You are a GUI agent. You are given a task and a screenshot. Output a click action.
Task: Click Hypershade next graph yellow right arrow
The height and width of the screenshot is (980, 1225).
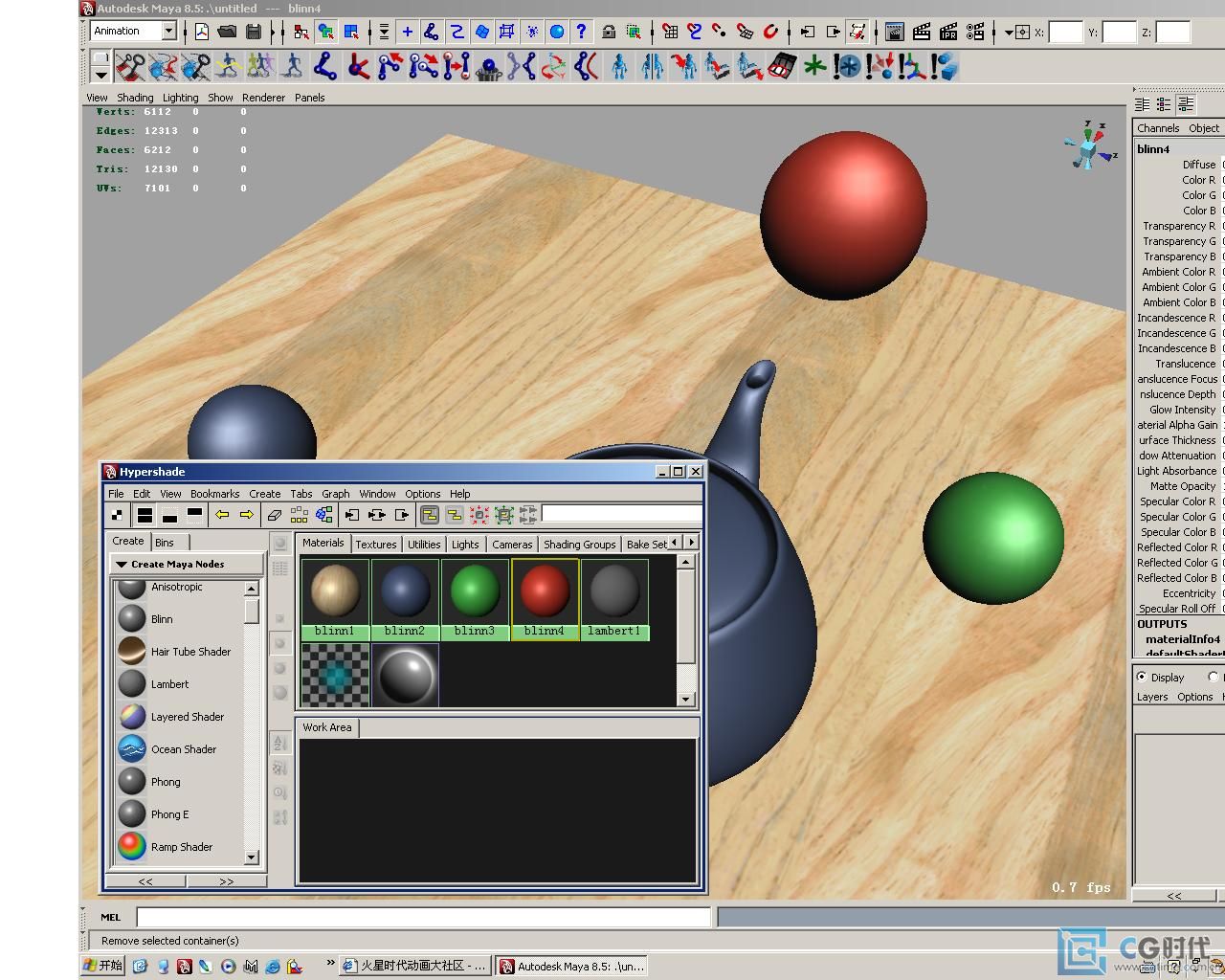(246, 515)
